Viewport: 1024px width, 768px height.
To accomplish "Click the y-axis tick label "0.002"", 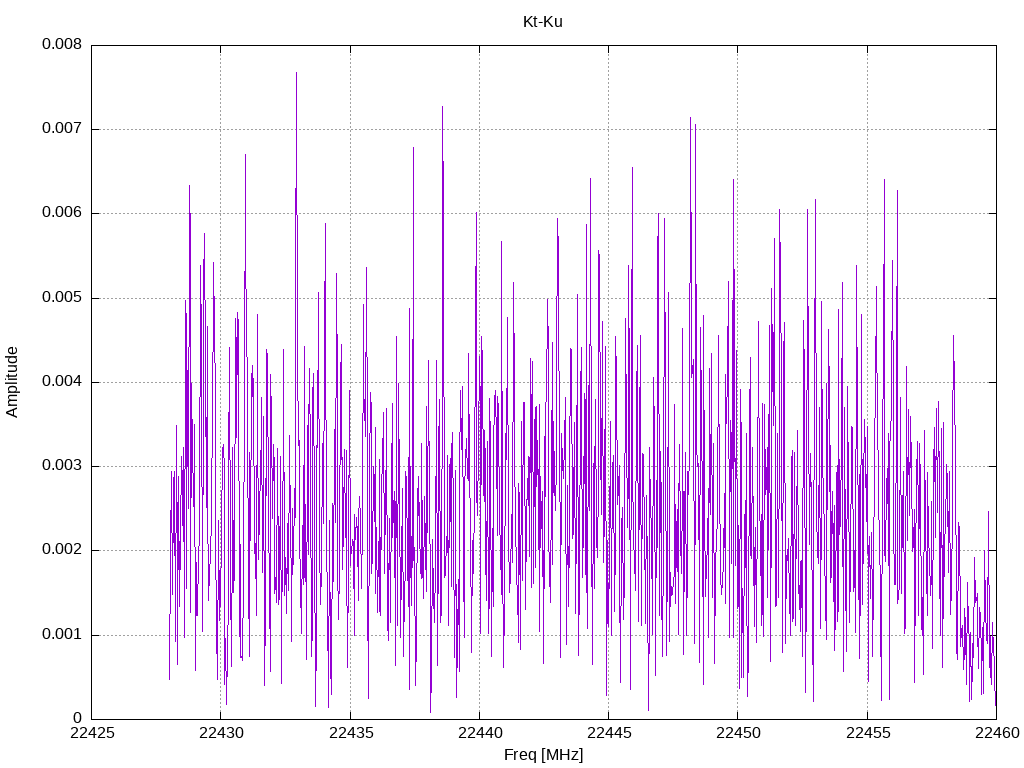I will (62, 550).
